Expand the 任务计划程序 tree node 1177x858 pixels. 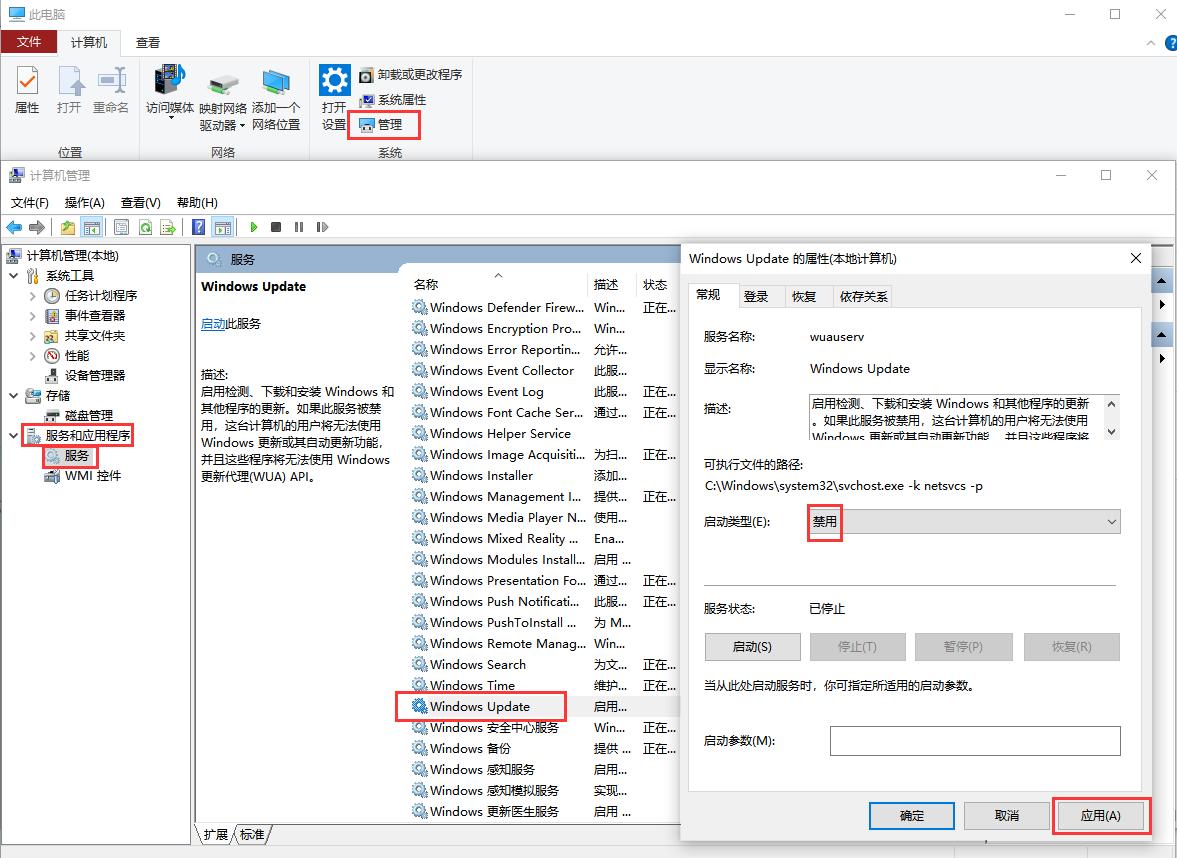(31, 295)
